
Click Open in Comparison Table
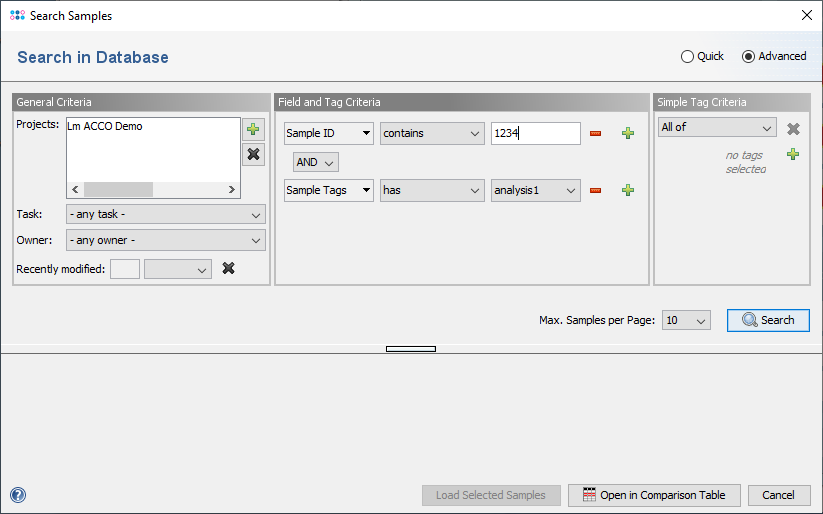coord(654,495)
